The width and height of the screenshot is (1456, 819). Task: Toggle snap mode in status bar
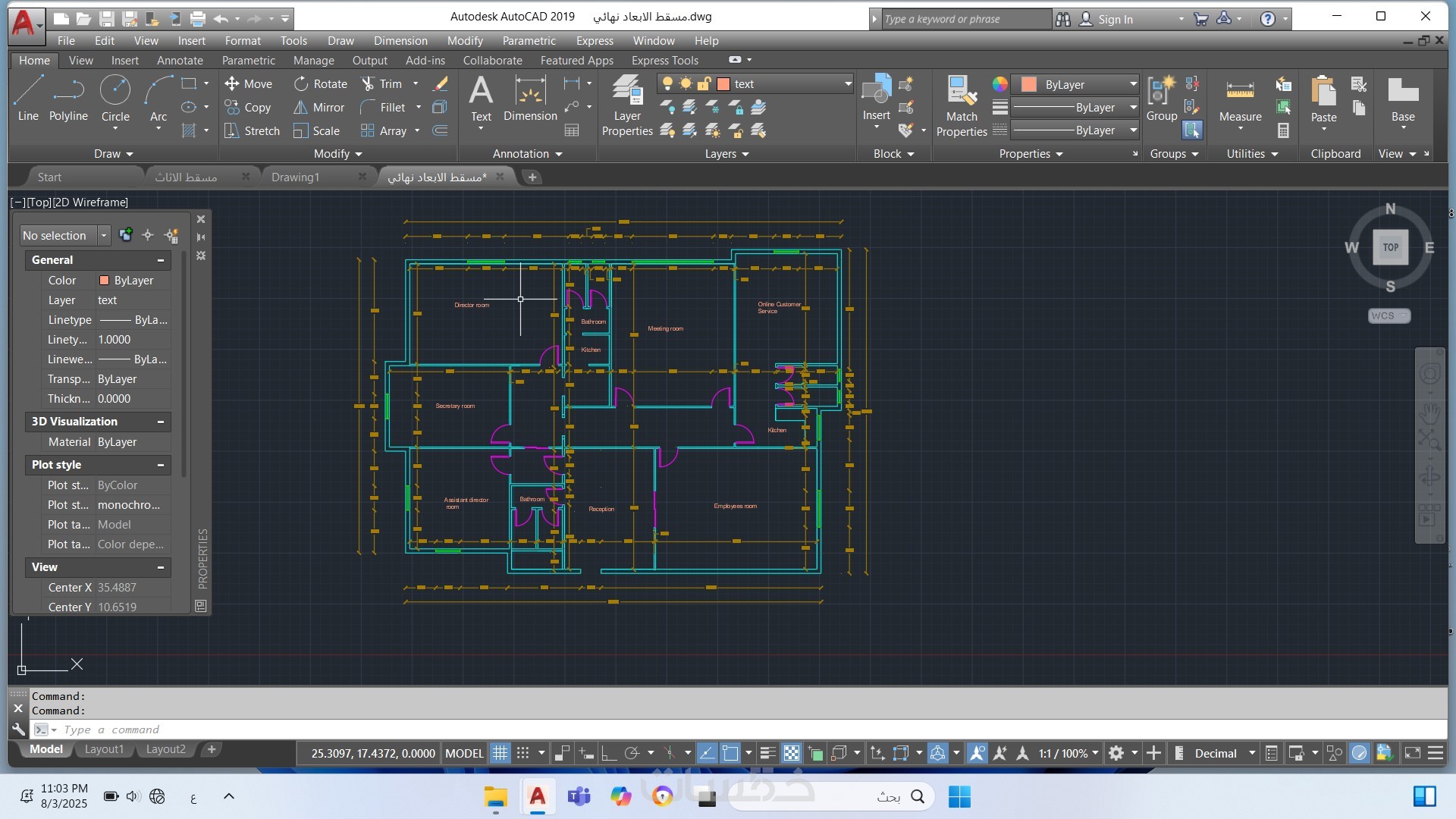[x=523, y=753]
